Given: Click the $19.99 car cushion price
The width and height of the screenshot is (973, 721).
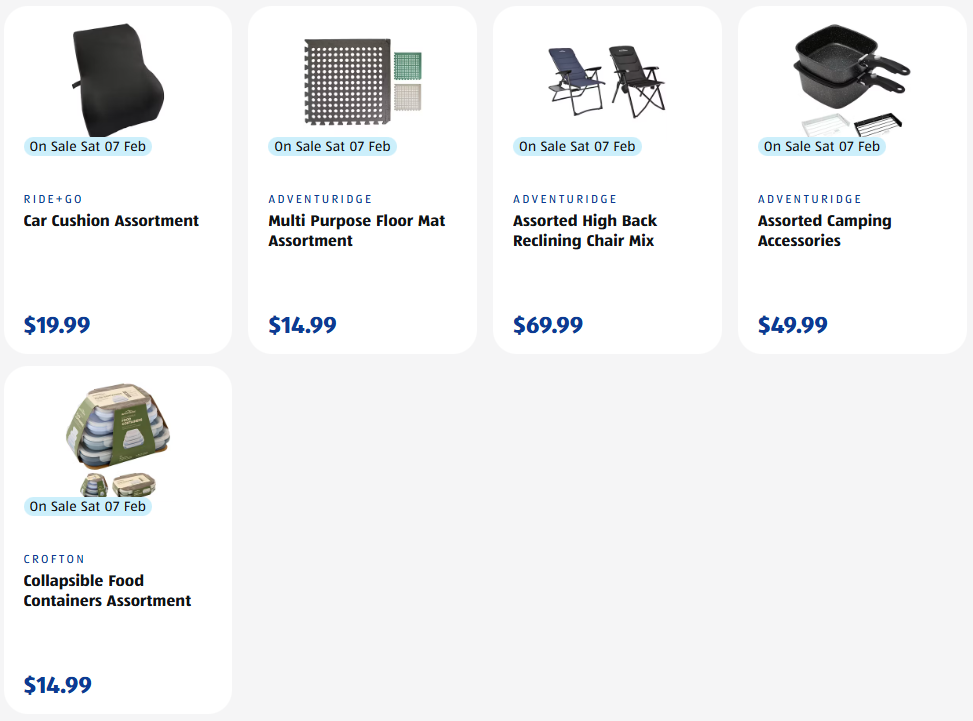Looking at the screenshot, I should click(x=57, y=325).
